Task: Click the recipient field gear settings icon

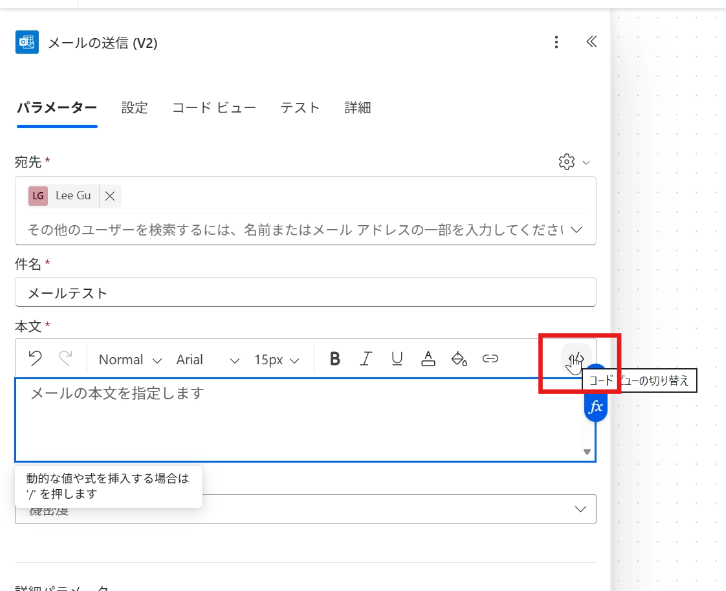Action: click(567, 162)
